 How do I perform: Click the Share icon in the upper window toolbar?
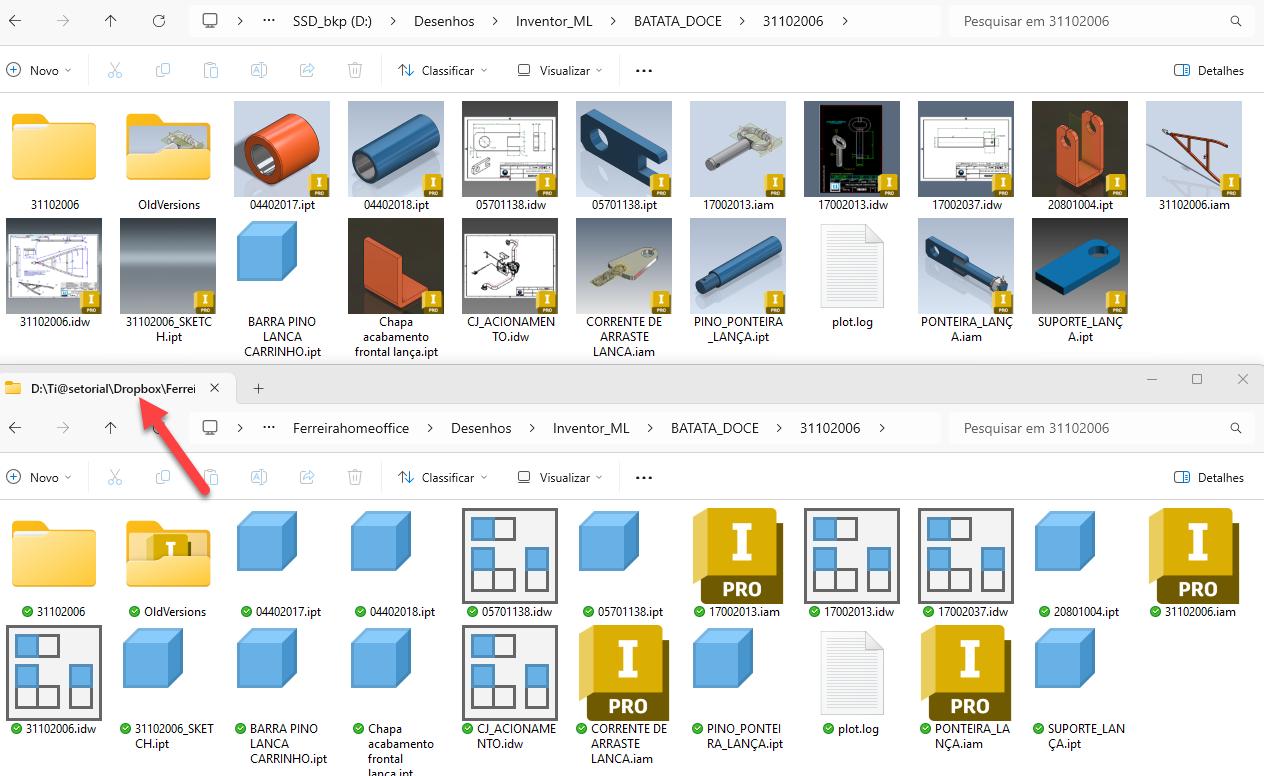(307, 70)
